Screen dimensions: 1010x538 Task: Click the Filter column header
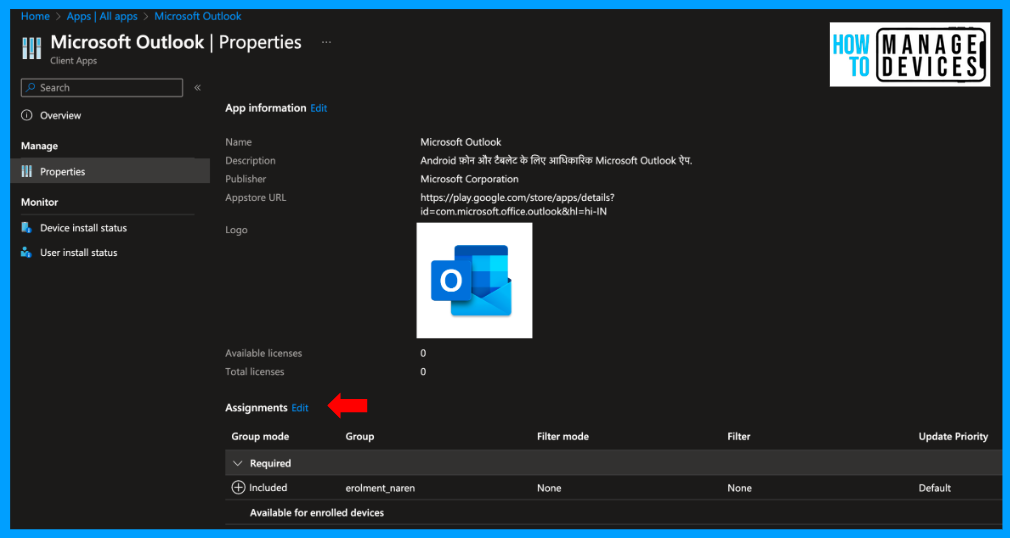[739, 436]
